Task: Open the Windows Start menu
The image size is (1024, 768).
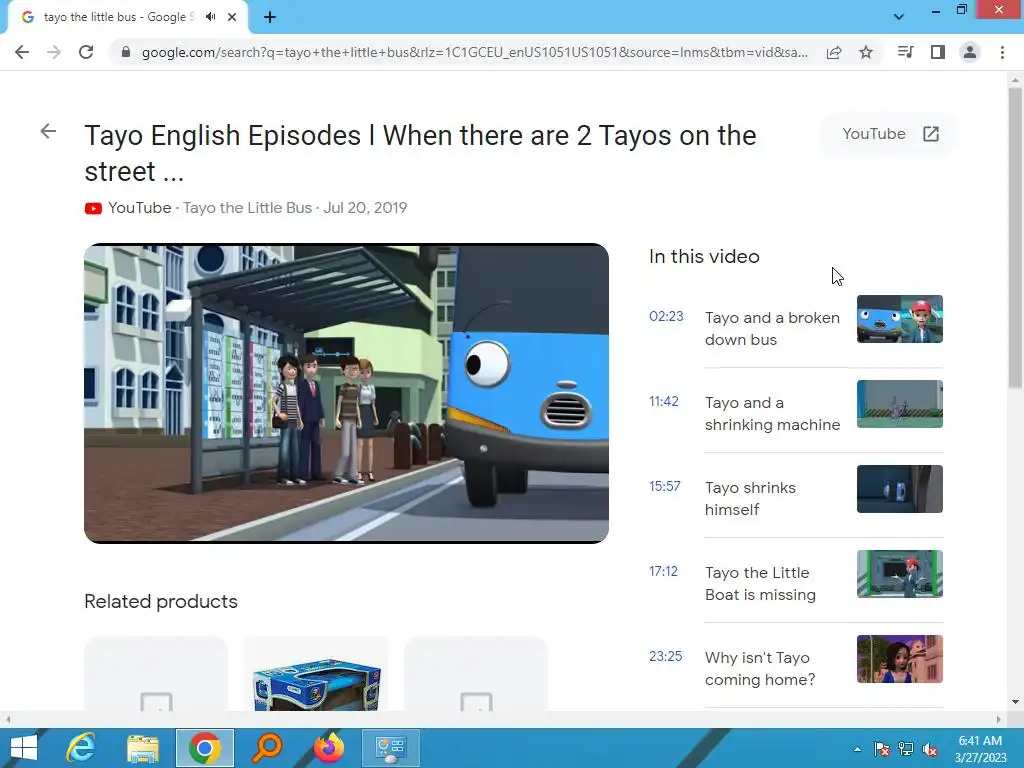Action: point(24,748)
